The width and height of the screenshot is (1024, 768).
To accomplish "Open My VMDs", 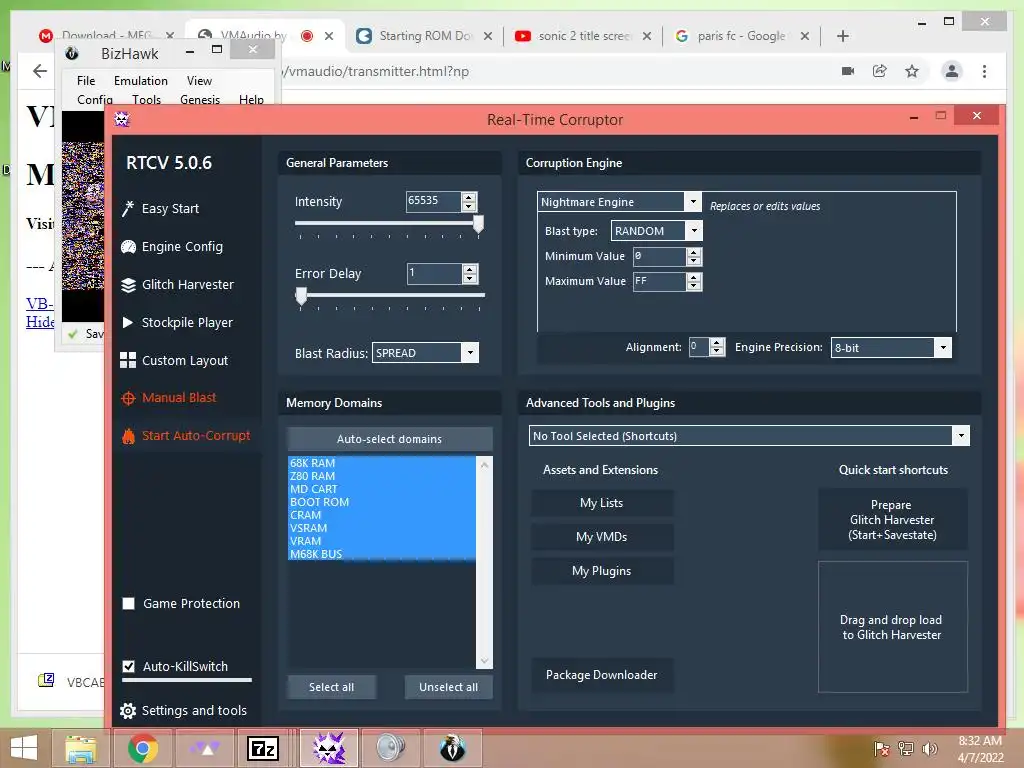I will pos(601,537).
